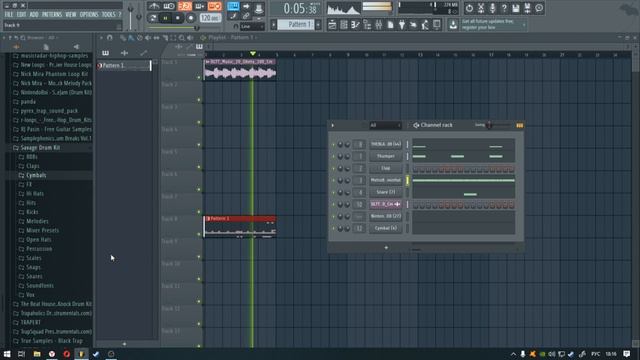Toggle the 3-2-1 countdown before recording
Viewport: 640px width, 360px height.
click(x=184, y=6)
